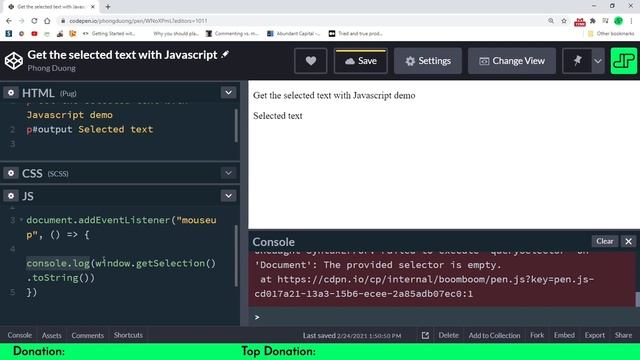The image size is (640, 360).
Task: Expand HTML editor dropdown chevron
Action: 229,93
